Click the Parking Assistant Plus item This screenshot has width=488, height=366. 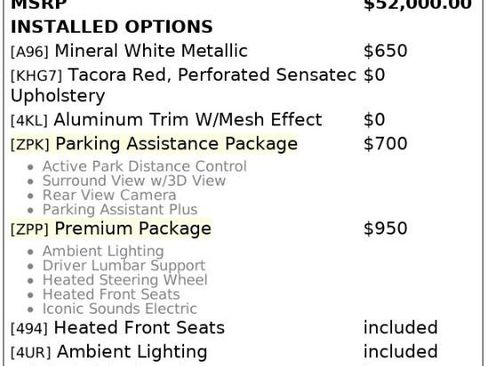tap(120, 210)
